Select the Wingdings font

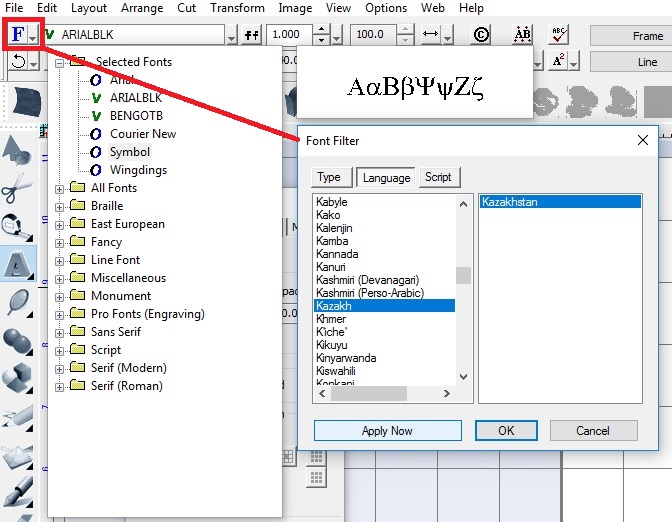pos(138,170)
